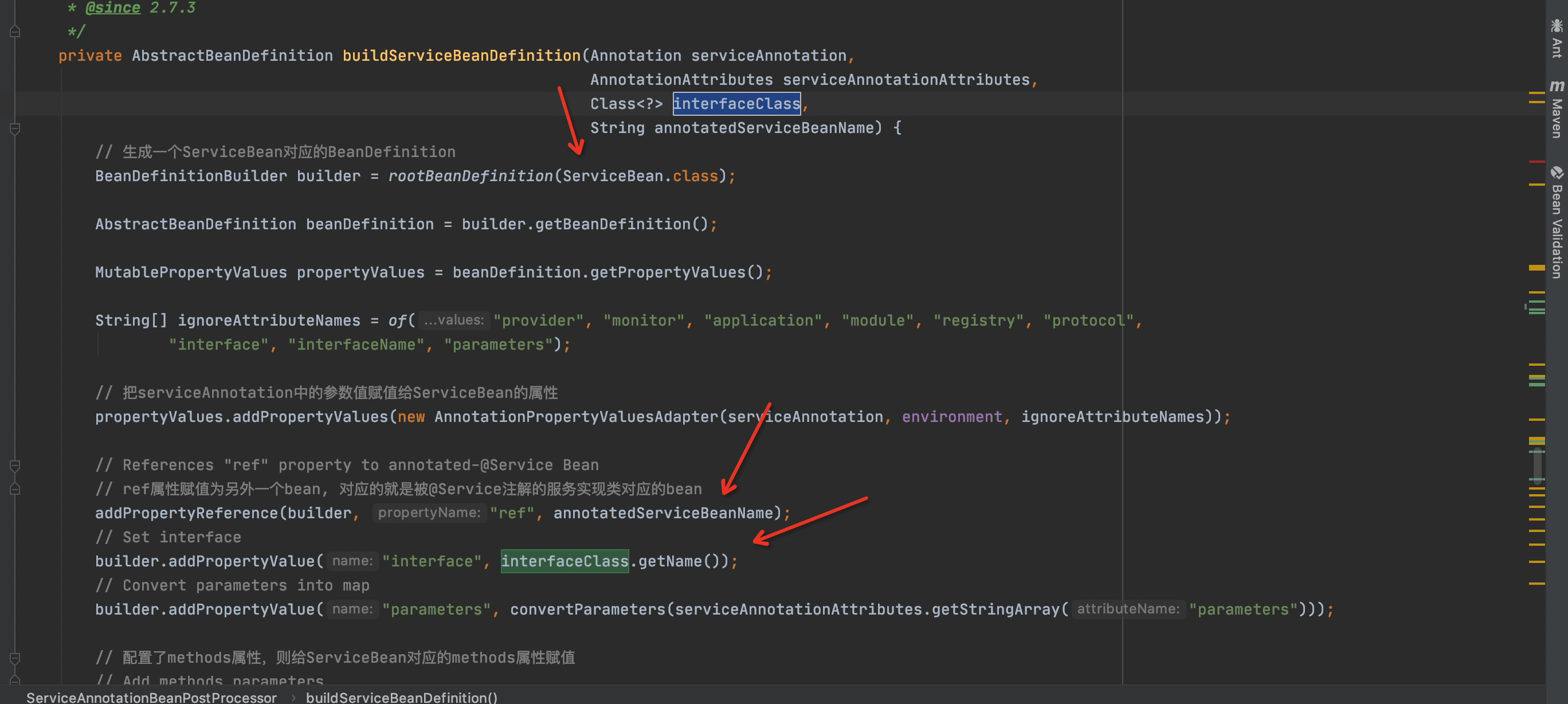Click the getPropertyValues() call
The image size is (1568, 704).
coord(676,272)
